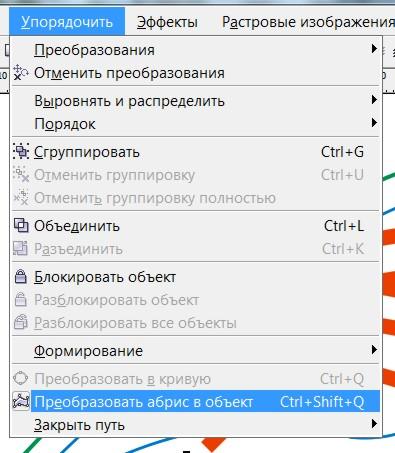Click the Ungroup icon beside Отменить группировку
395x453 pixels.
[x=21, y=175]
